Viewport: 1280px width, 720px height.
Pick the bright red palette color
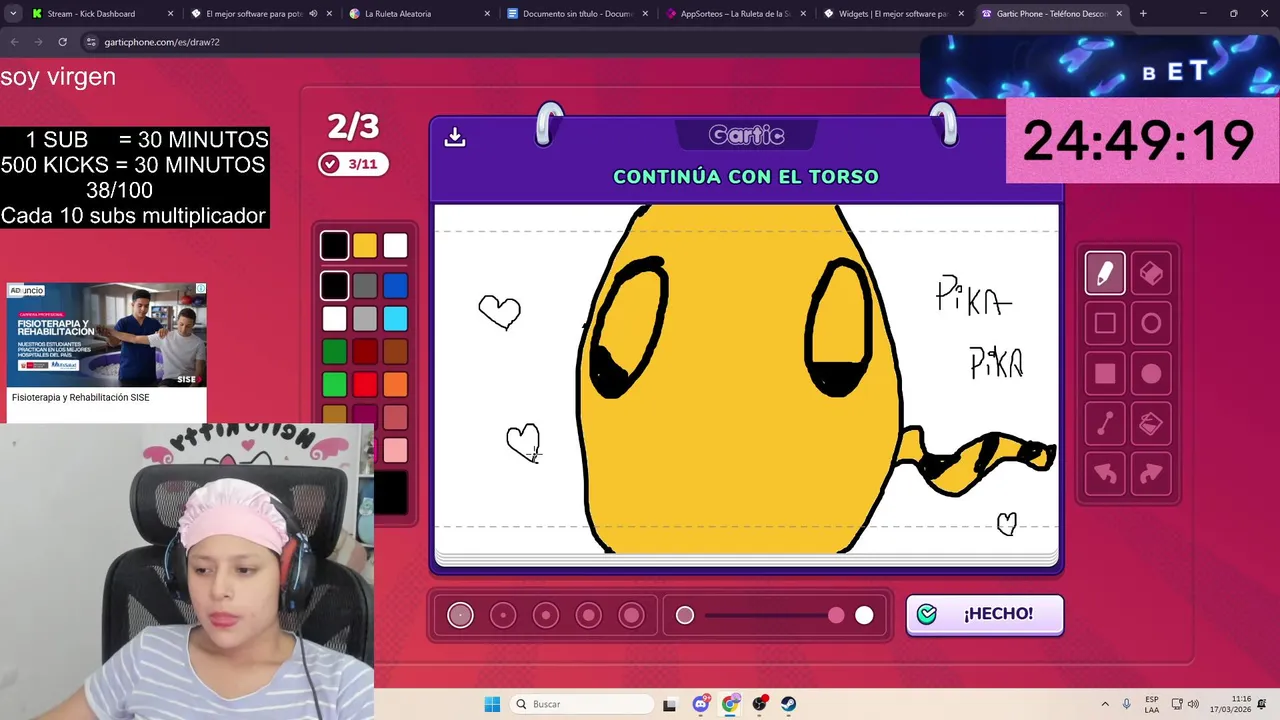coord(365,384)
